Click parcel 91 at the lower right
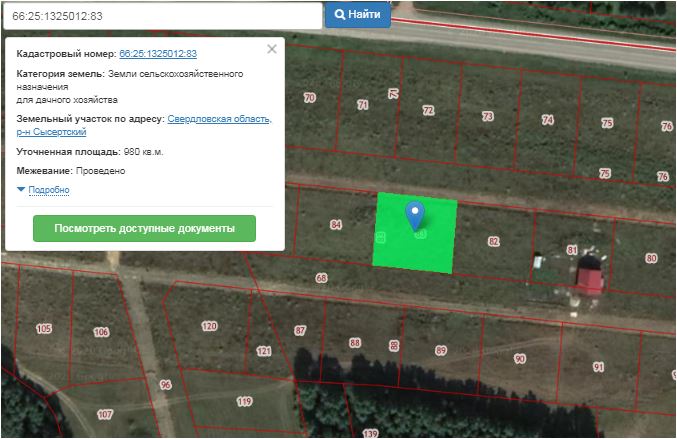Screen dimensions: 677x439 tap(598, 367)
